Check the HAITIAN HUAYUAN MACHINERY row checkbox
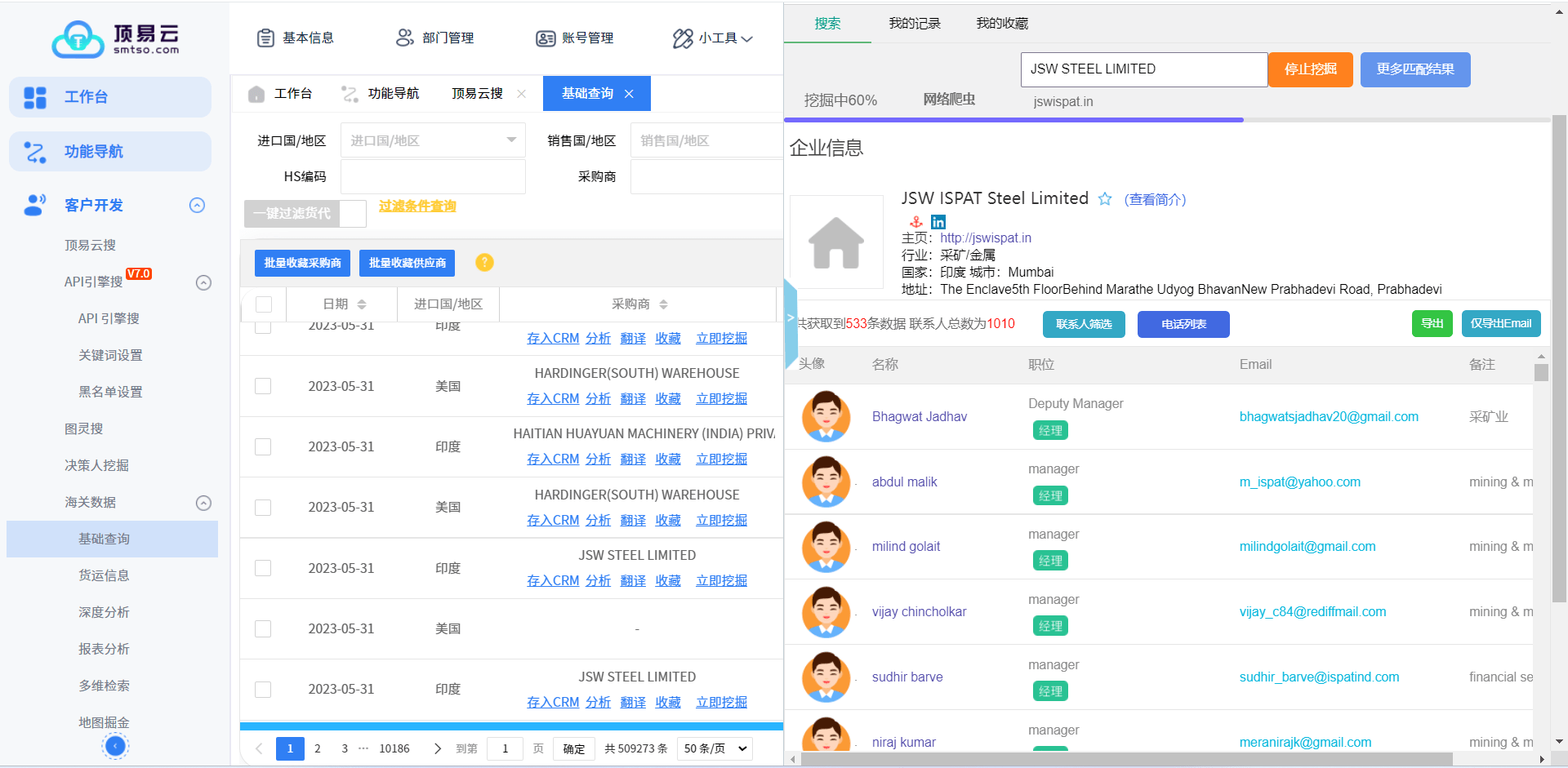1568x768 pixels. pyautogui.click(x=263, y=446)
